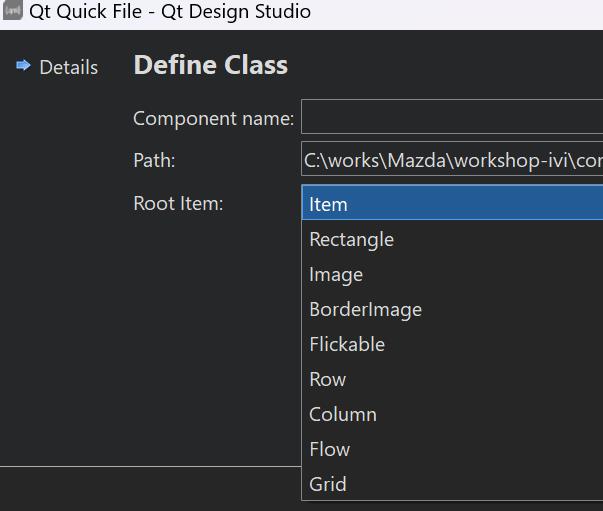Screen dimensions: 603x511
Task: Select the Details wizard step
Action: (x=68, y=67)
